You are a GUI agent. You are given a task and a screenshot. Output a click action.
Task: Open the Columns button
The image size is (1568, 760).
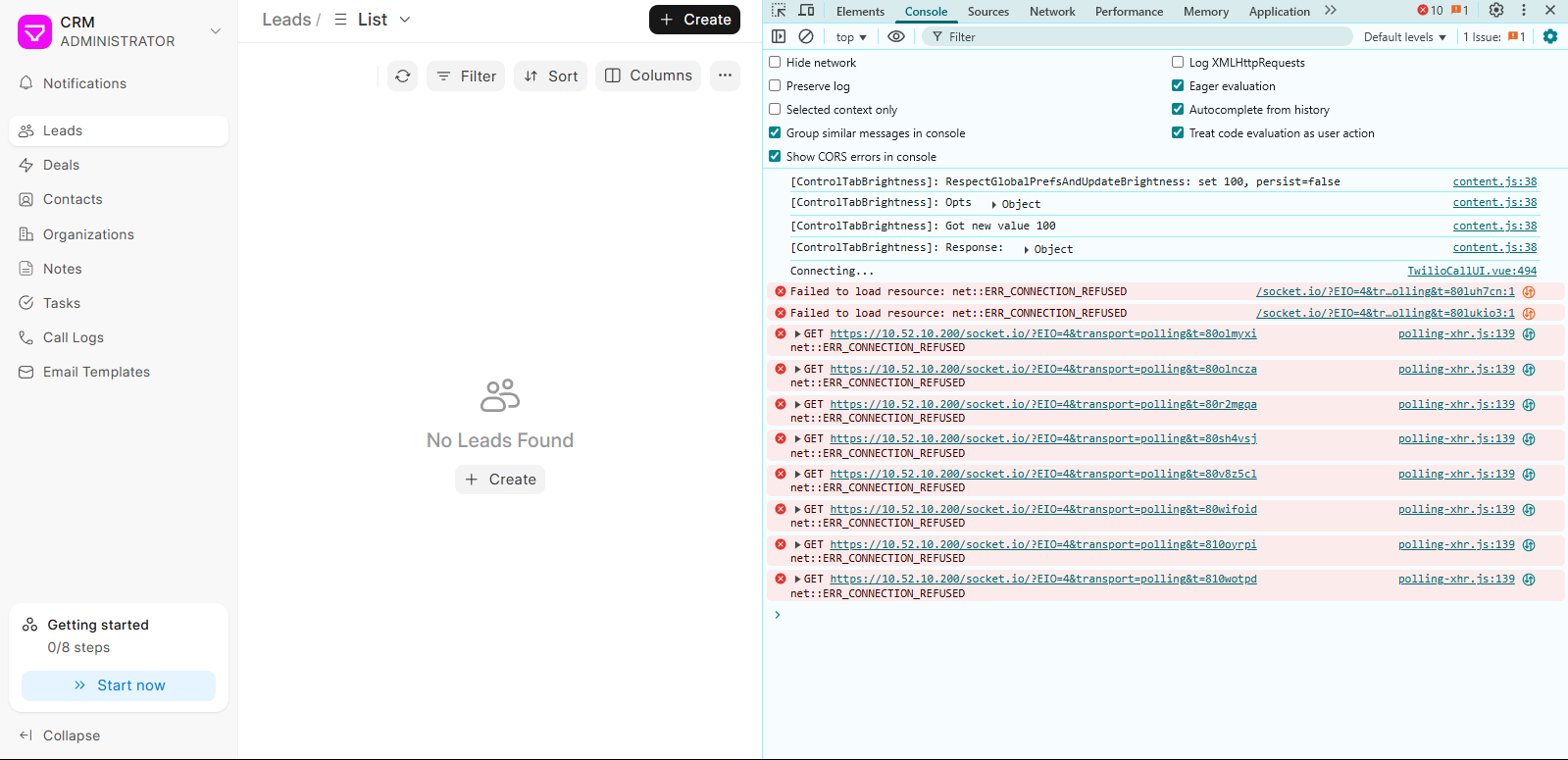click(x=648, y=76)
